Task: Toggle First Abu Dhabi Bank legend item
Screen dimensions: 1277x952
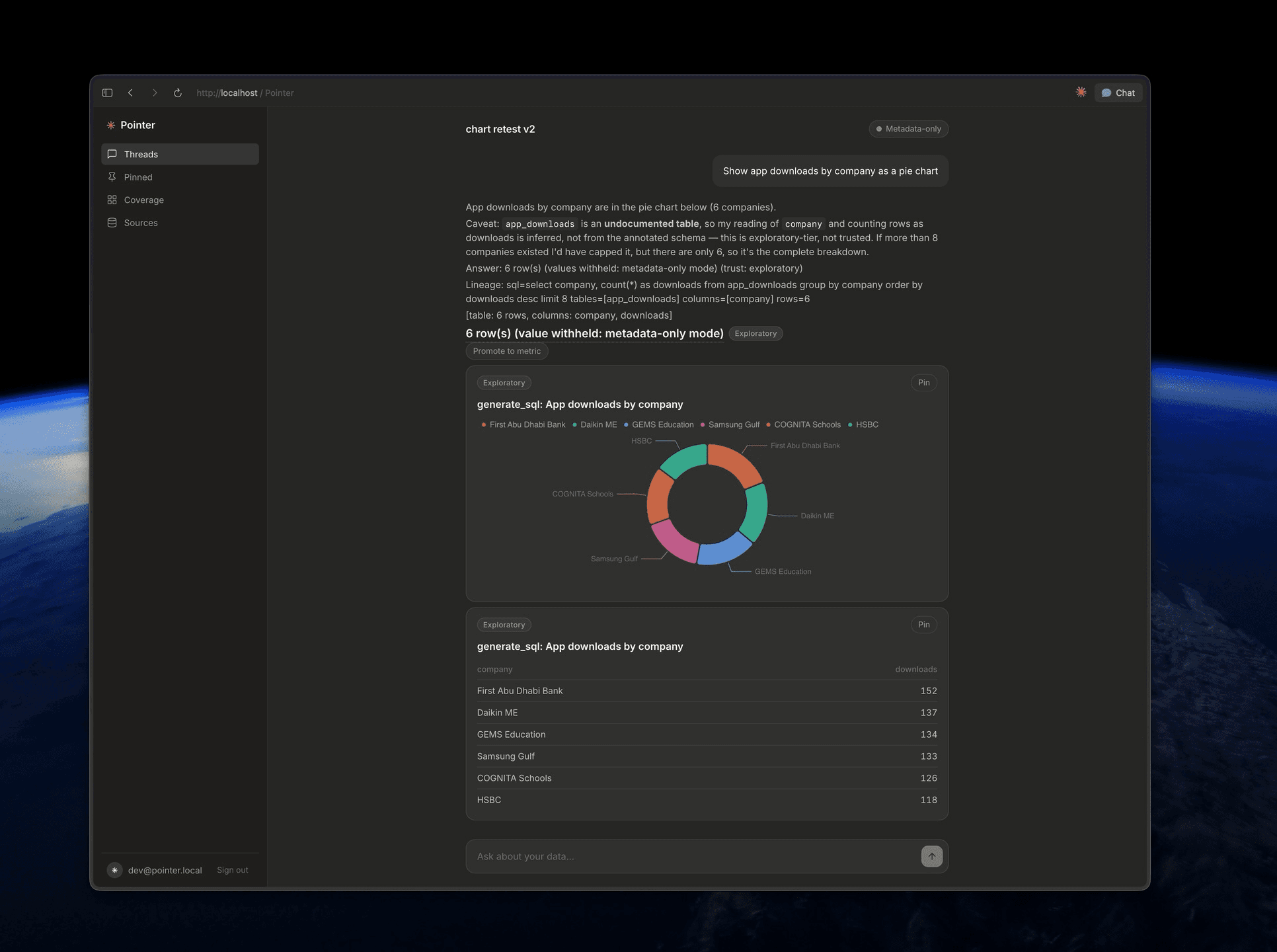Action: (x=523, y=425)
